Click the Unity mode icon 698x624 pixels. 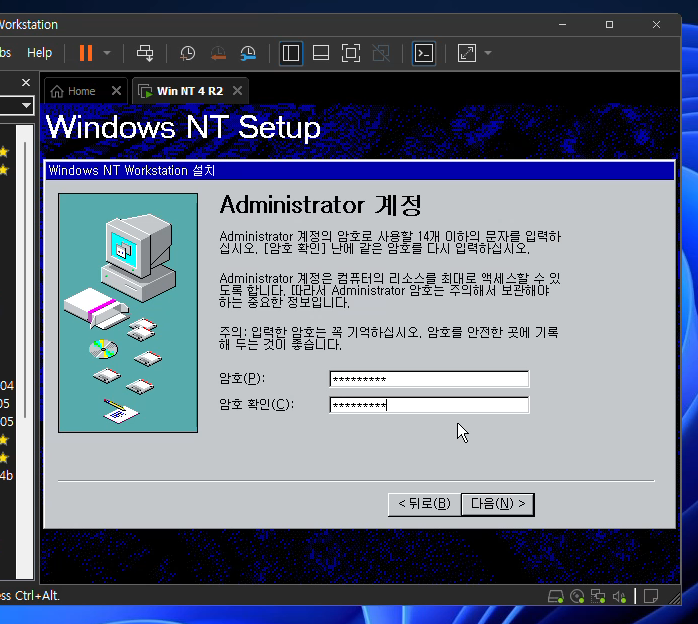381,53
